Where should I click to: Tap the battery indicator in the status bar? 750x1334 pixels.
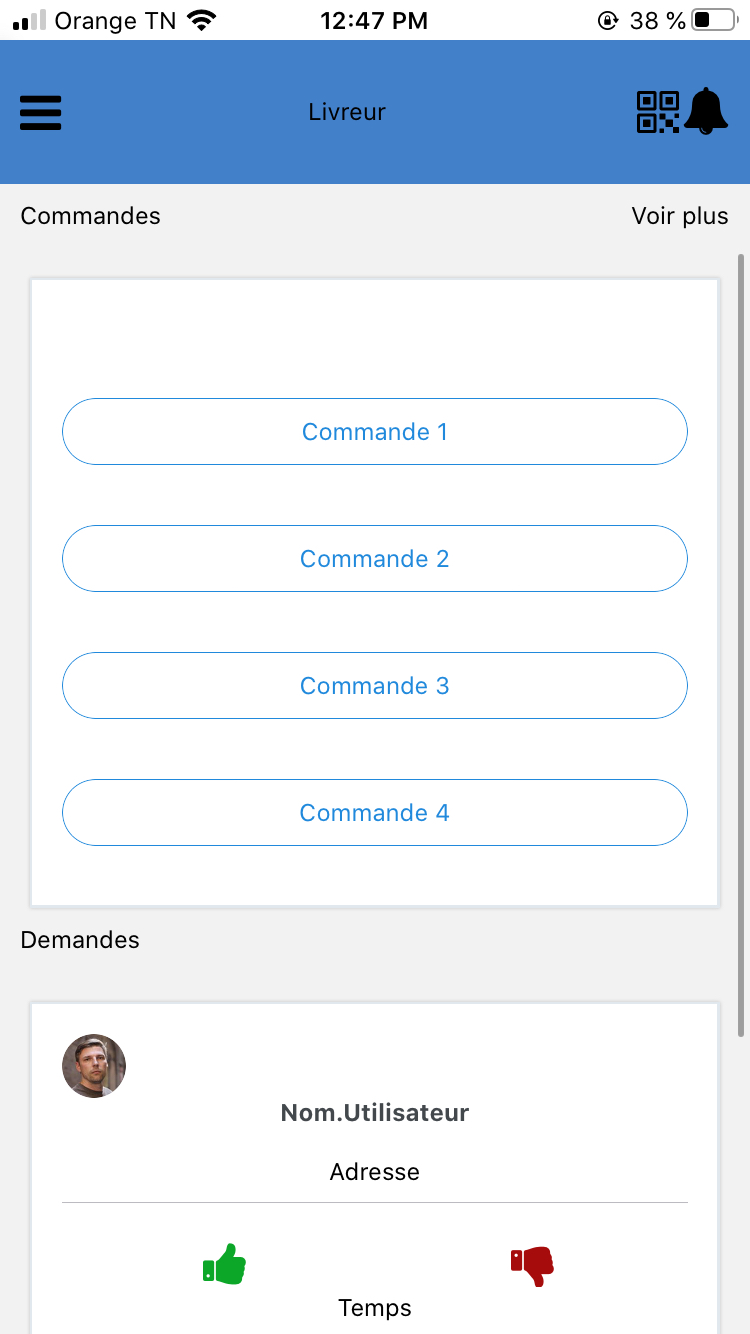pos(712,17)
